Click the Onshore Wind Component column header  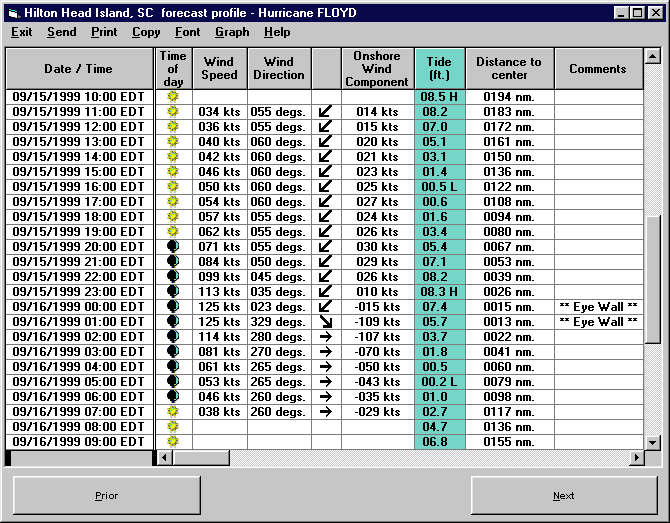tap(377, 69)
